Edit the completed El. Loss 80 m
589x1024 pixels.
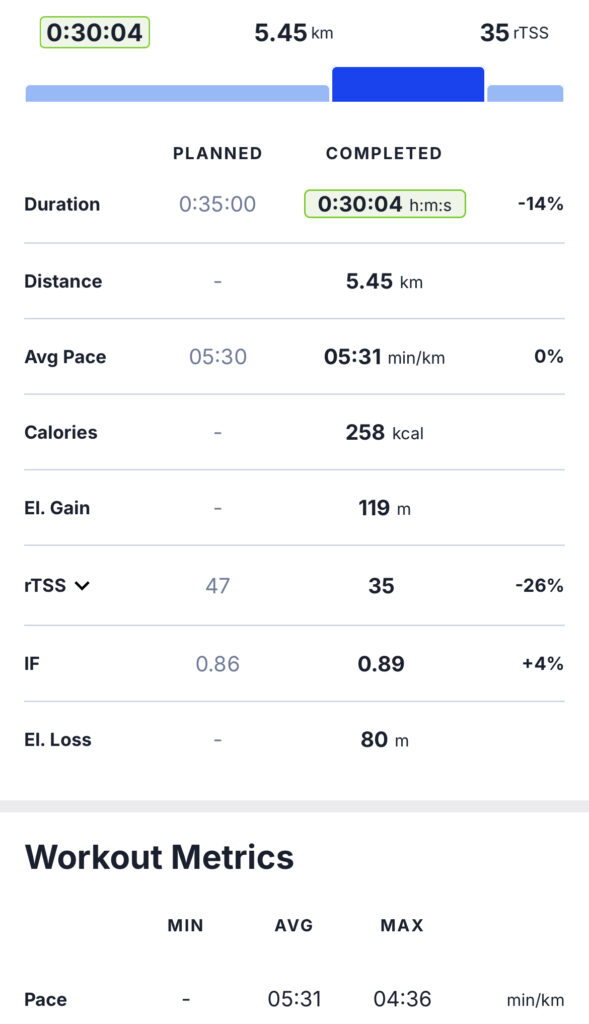point(384,740)
